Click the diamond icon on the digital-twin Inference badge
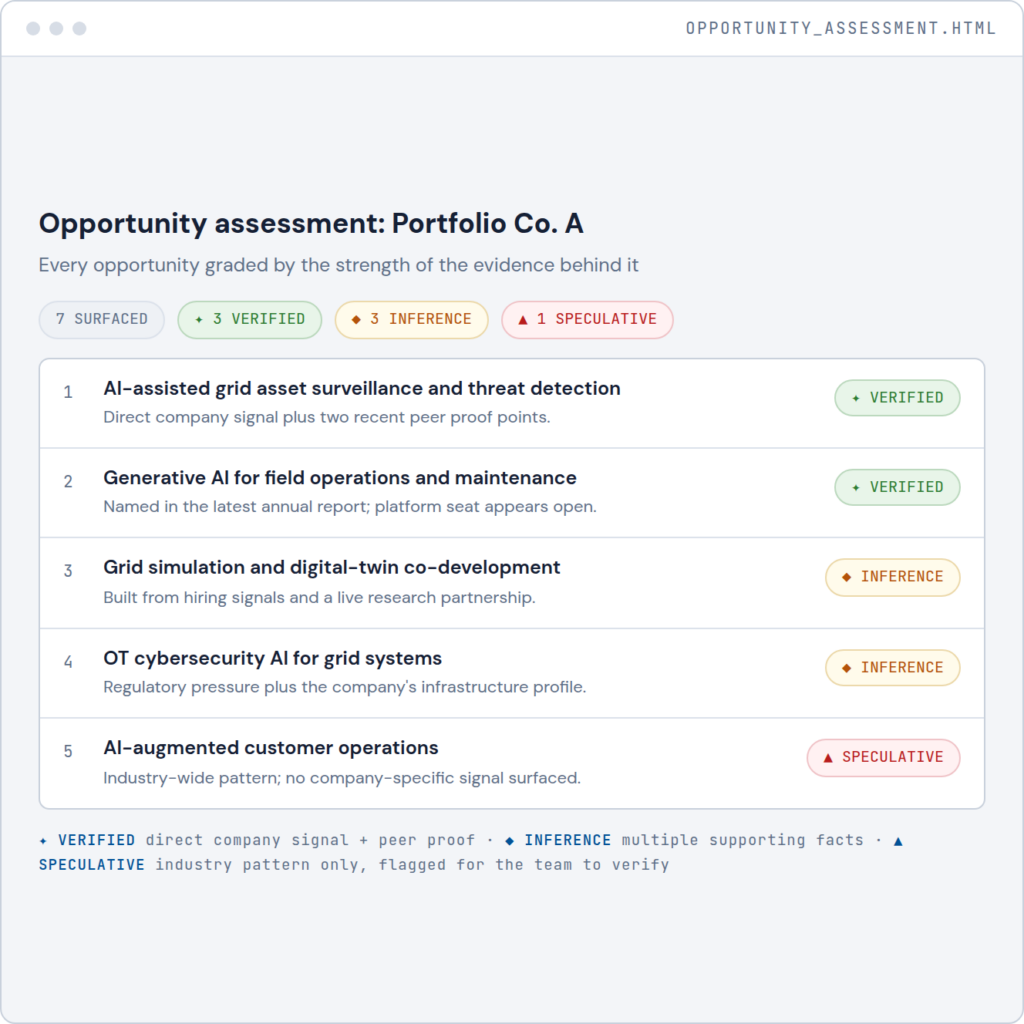The image size is (1024, 1024). pos(846,577)
